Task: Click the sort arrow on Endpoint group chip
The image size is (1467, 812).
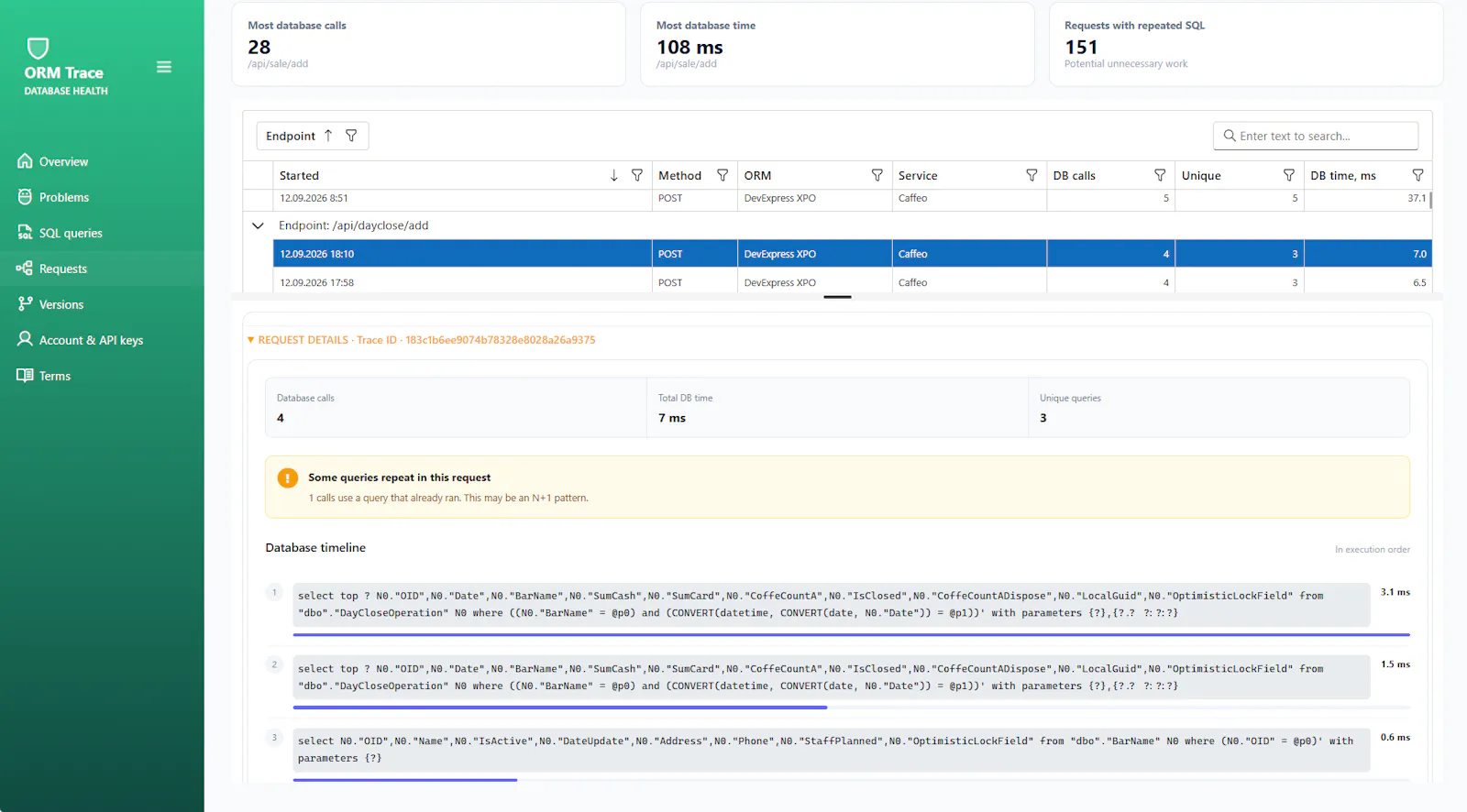Action: (x=328, y=136)
